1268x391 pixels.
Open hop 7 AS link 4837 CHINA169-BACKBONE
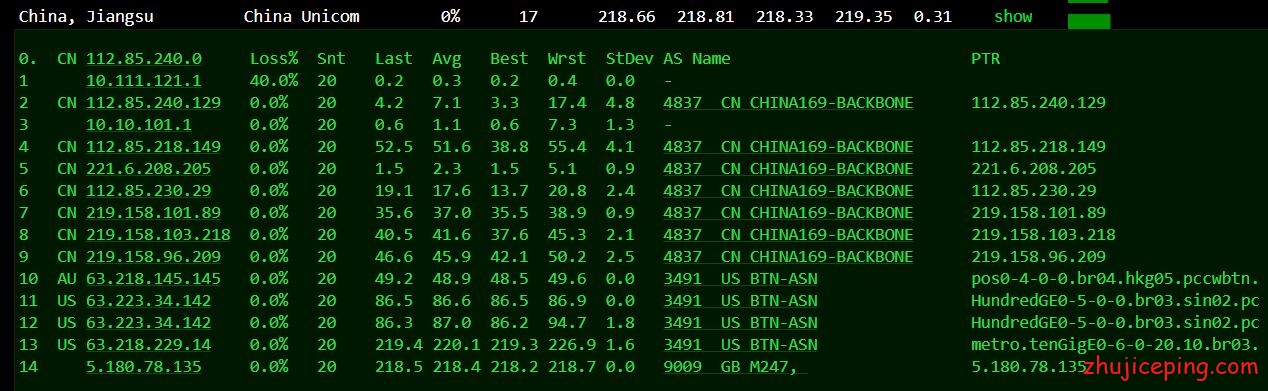click(x=788, y=212)
